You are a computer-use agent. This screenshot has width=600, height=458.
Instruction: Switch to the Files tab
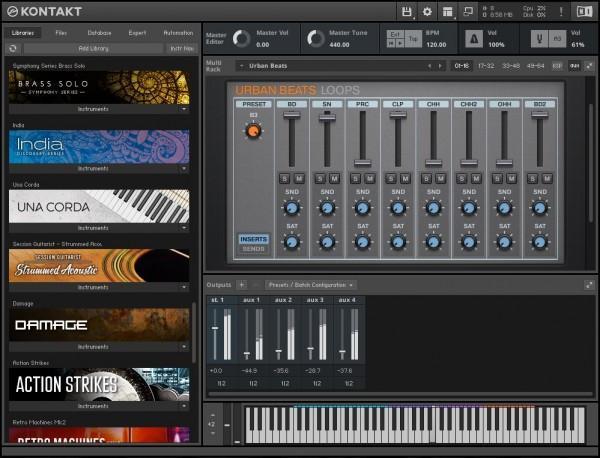point(61,33)
